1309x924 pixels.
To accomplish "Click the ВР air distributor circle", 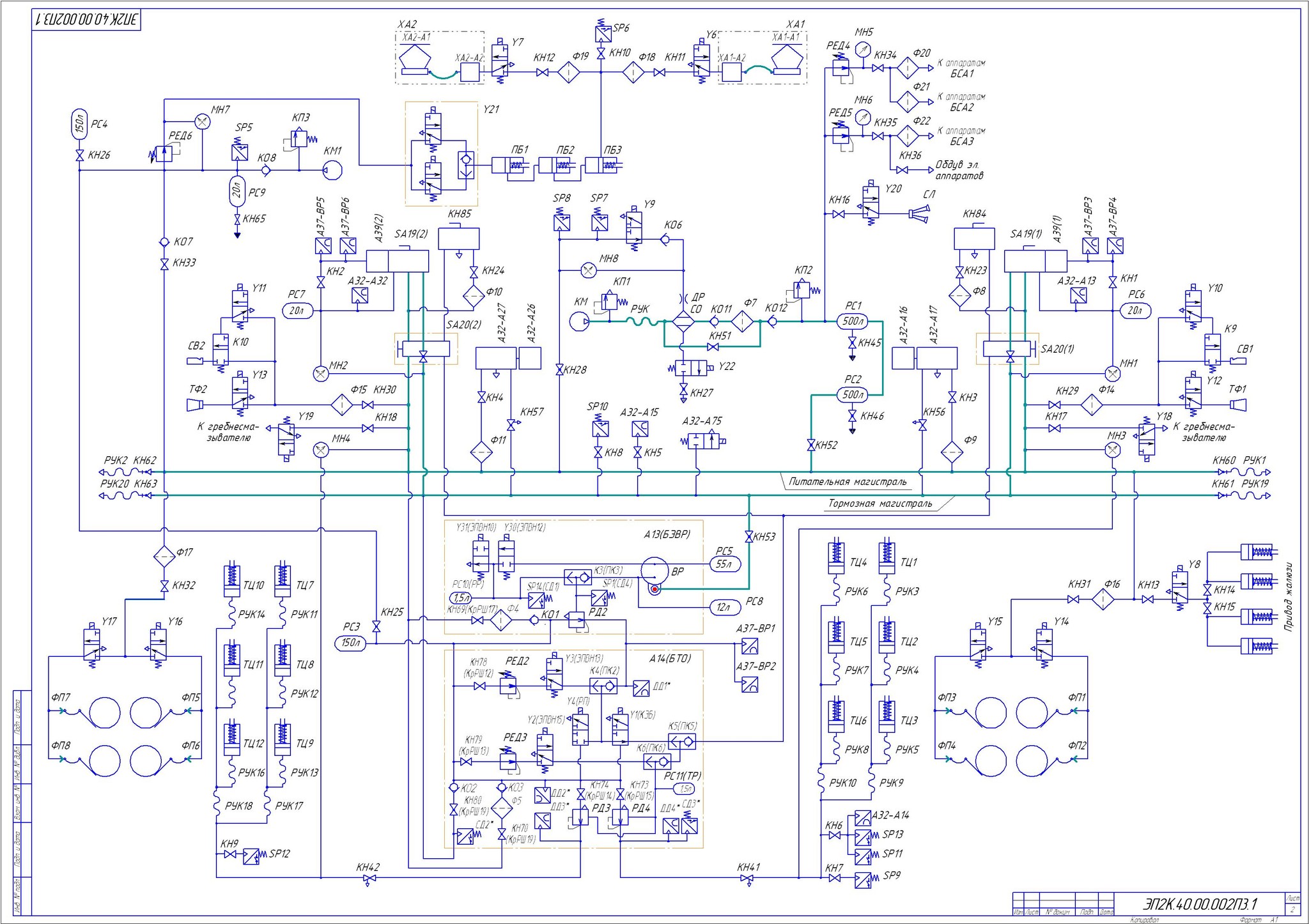I will [656, 571].
